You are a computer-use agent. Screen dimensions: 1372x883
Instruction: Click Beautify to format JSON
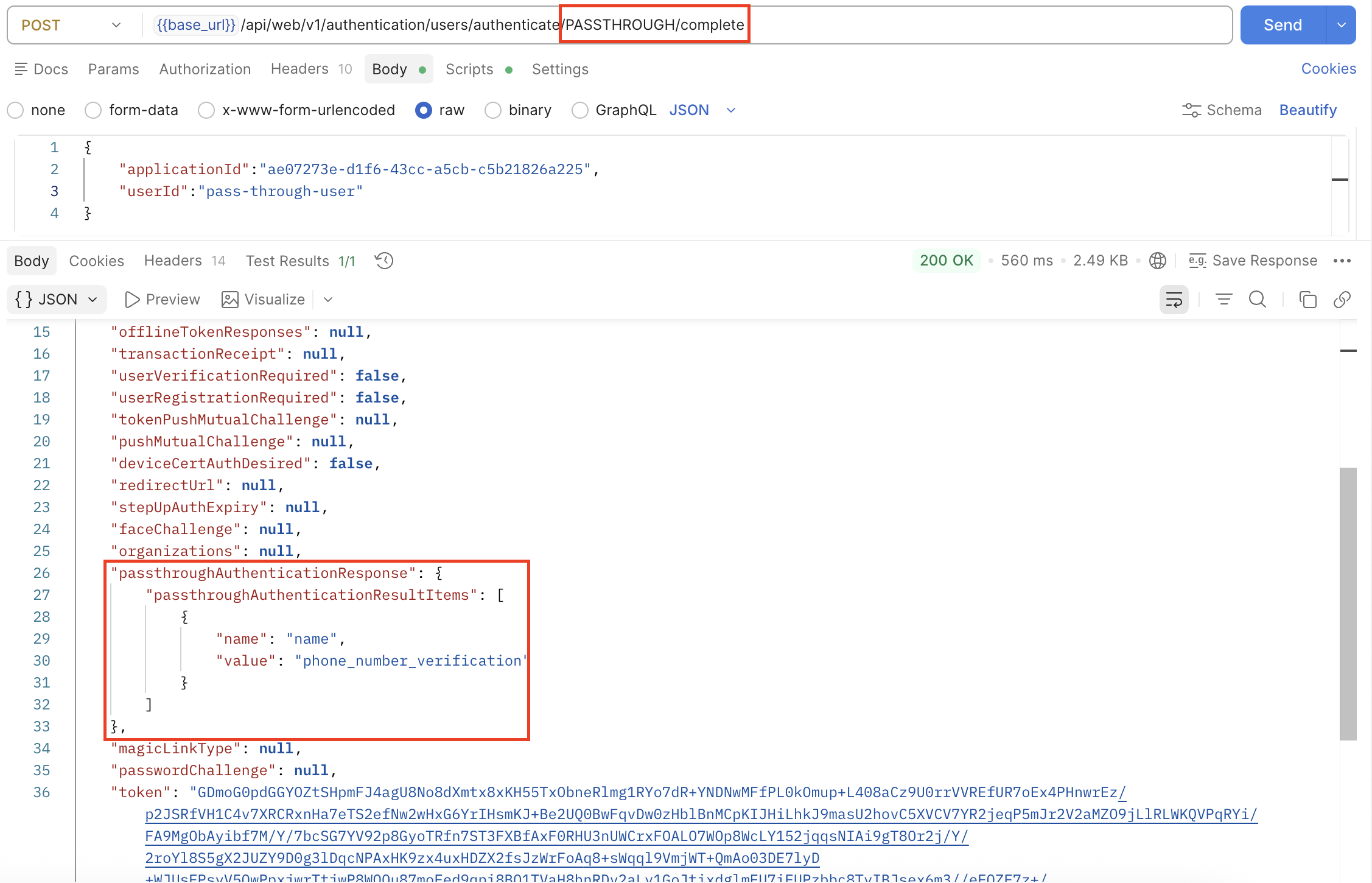[x=1307, y=110]
